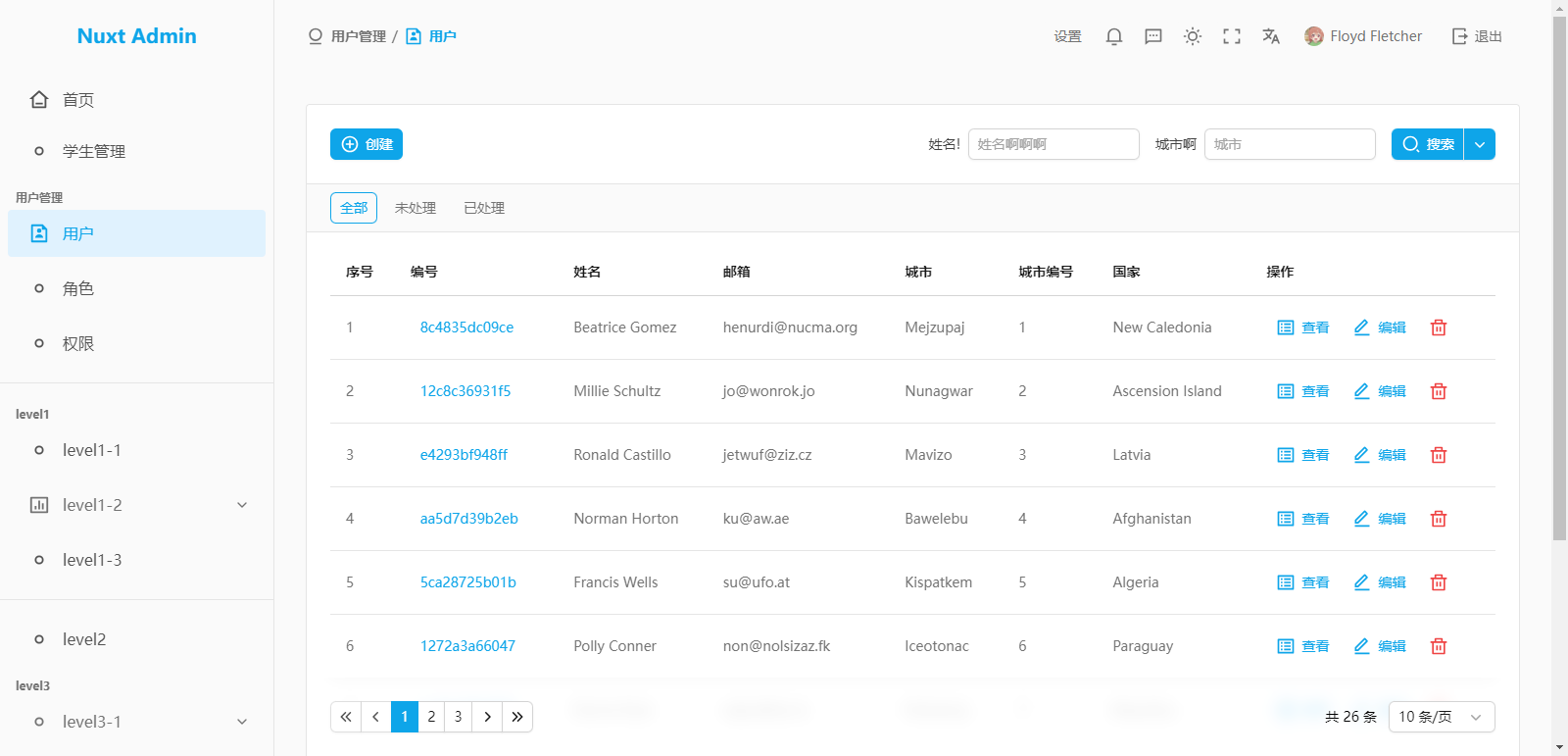Click the email henurdi@nucma.org
The height and width of the screenshot is (756, 1568).
790,328
